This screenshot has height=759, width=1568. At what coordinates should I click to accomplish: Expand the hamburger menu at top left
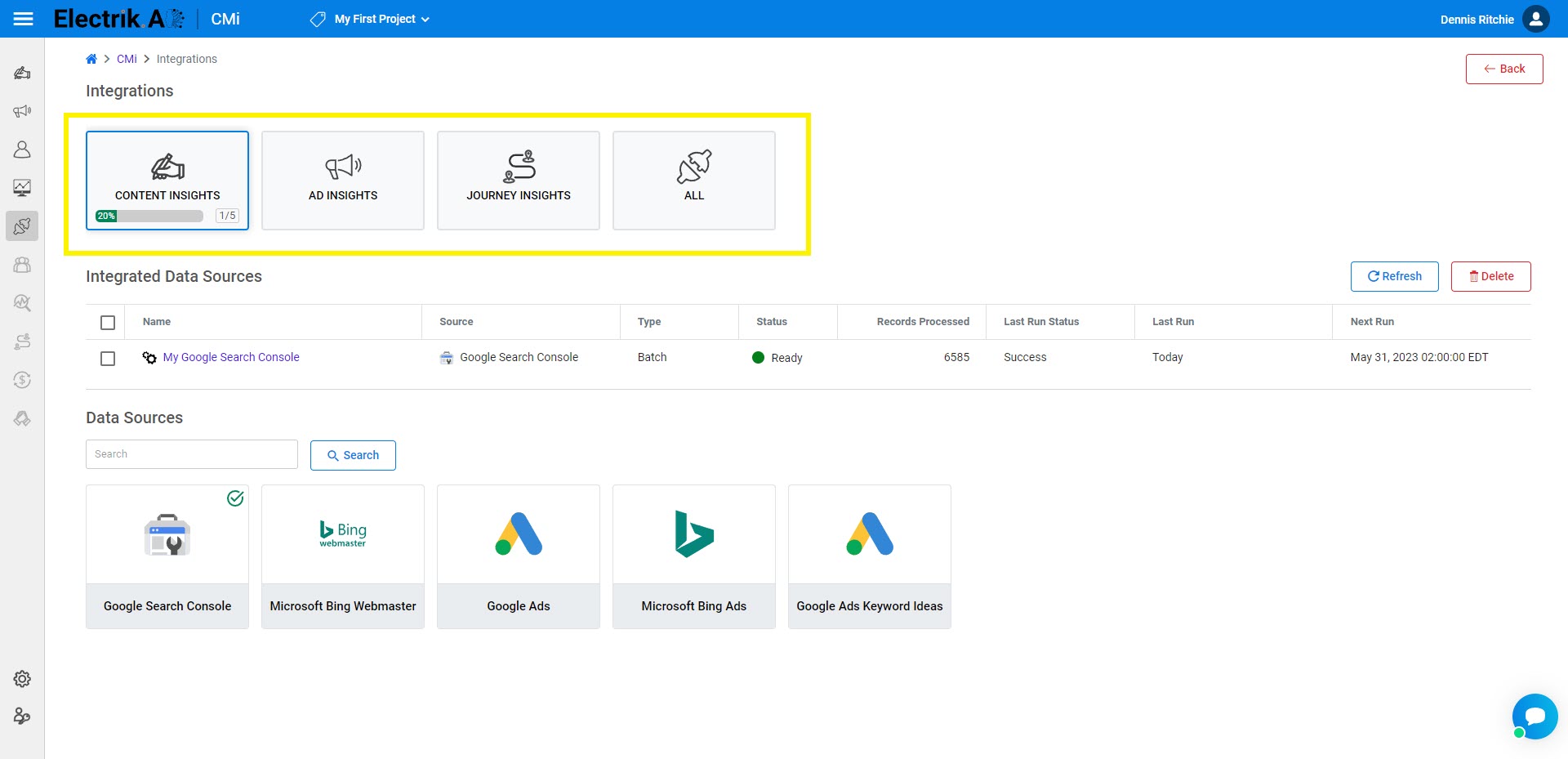coord(24,18)
